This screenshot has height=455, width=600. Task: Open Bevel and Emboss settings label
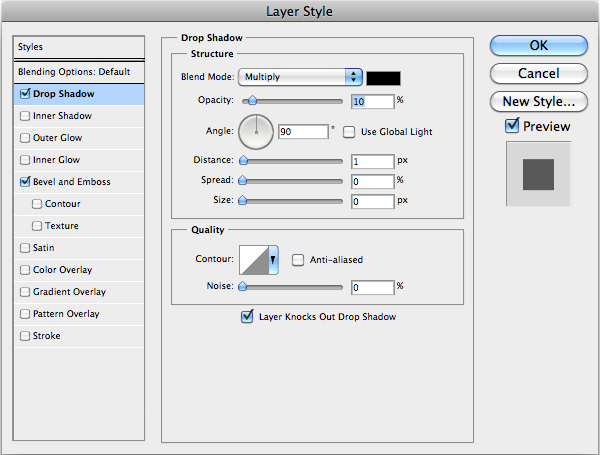pyautogui.click(x=72, y=182)
